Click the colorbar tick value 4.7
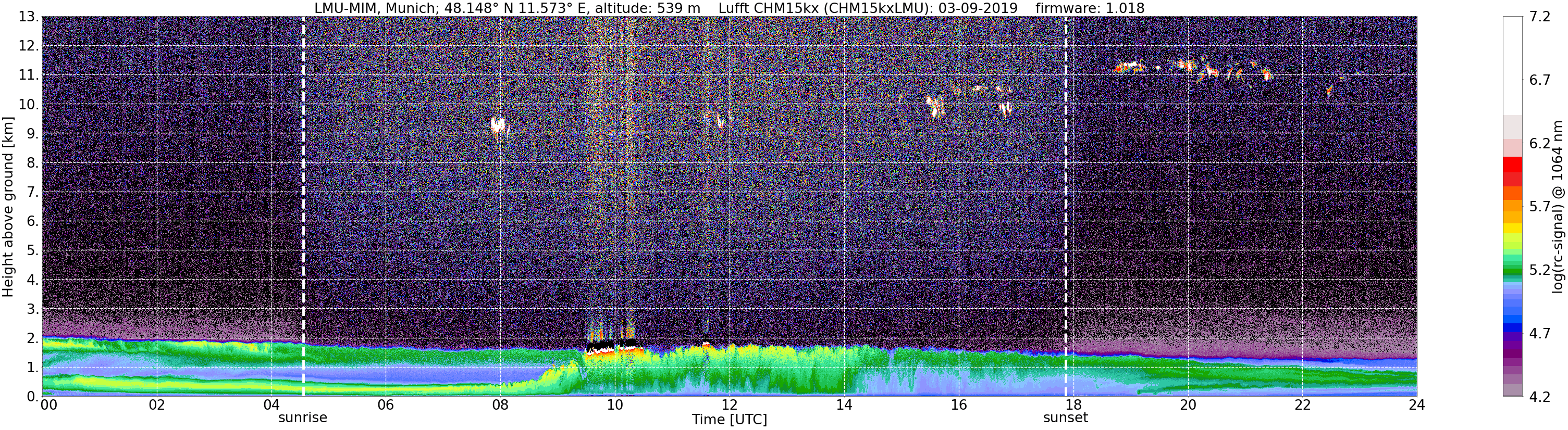Image resolution: width=1568 pixels, height=430 pixels. [x=1540, y=333]
